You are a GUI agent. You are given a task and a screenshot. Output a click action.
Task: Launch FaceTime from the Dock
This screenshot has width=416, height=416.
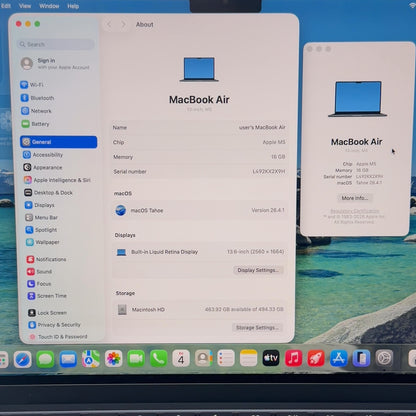point(136,359)
